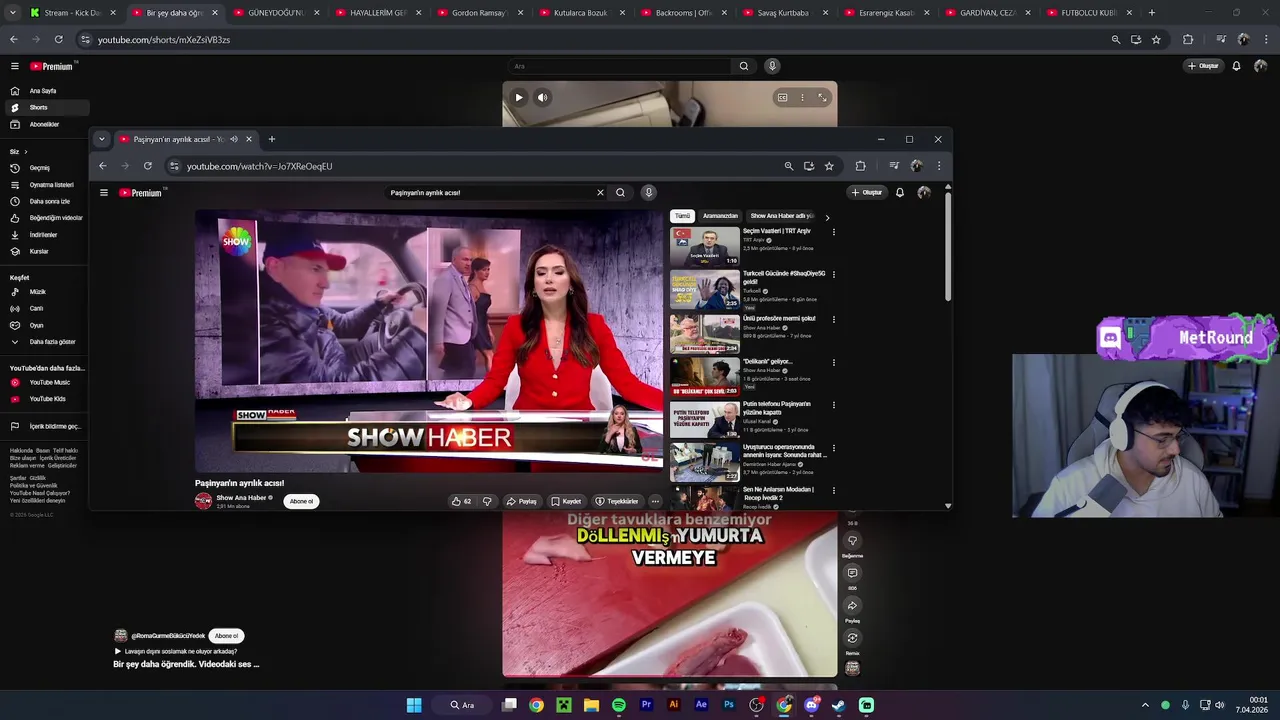Viewport: 1280px width, 720px height.
Task: Click Oluştur in the front YouTube window
Action: pos(867,193)
